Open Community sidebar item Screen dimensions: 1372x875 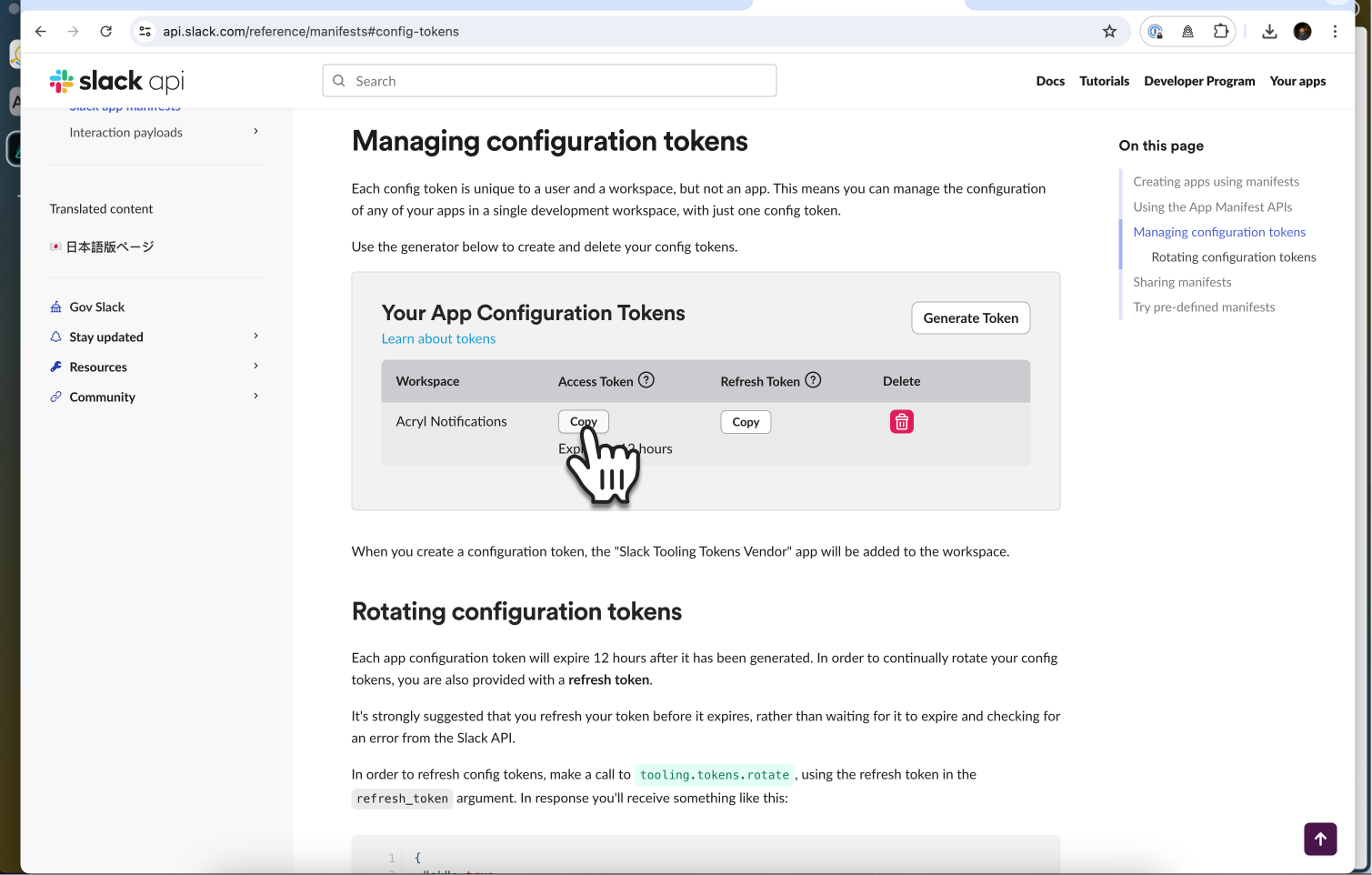click(102, 397)
